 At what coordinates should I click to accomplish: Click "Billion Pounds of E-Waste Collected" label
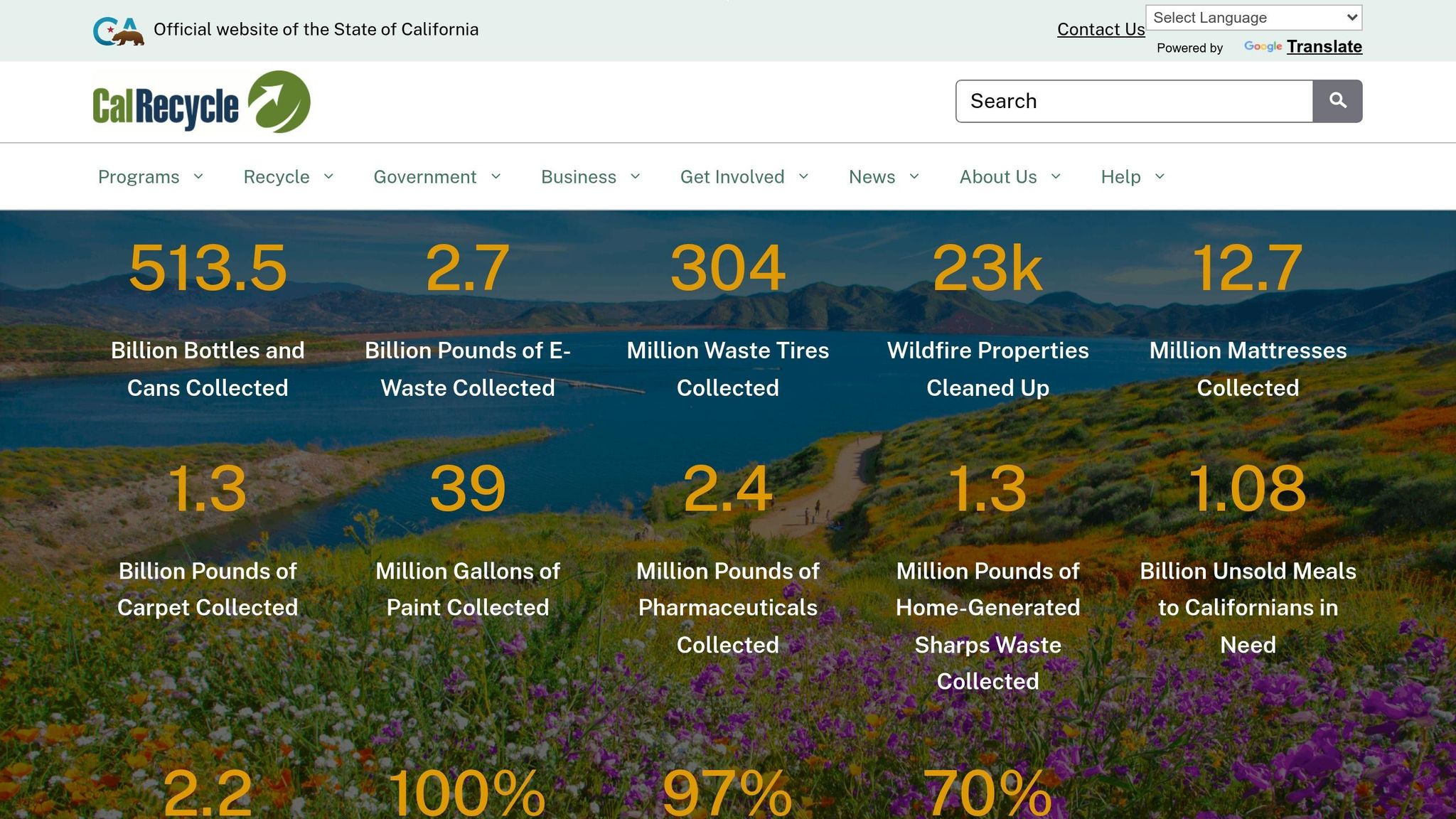pos(468,369)
